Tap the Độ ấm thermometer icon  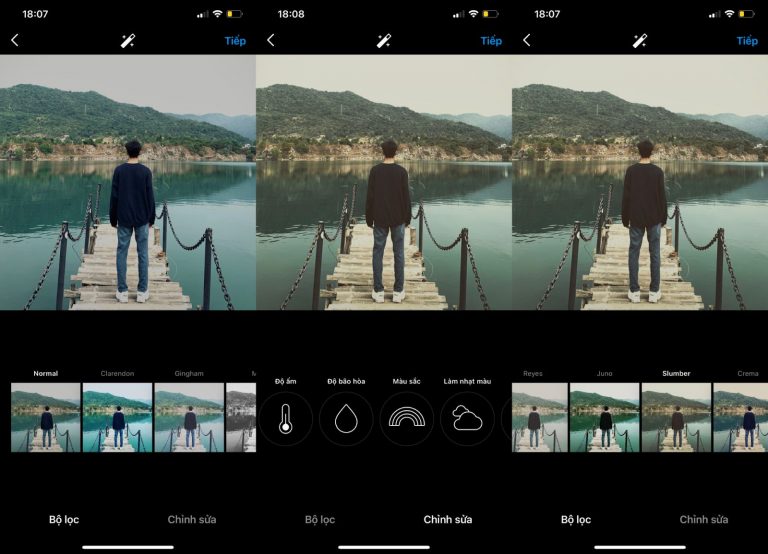pos(285,418)
